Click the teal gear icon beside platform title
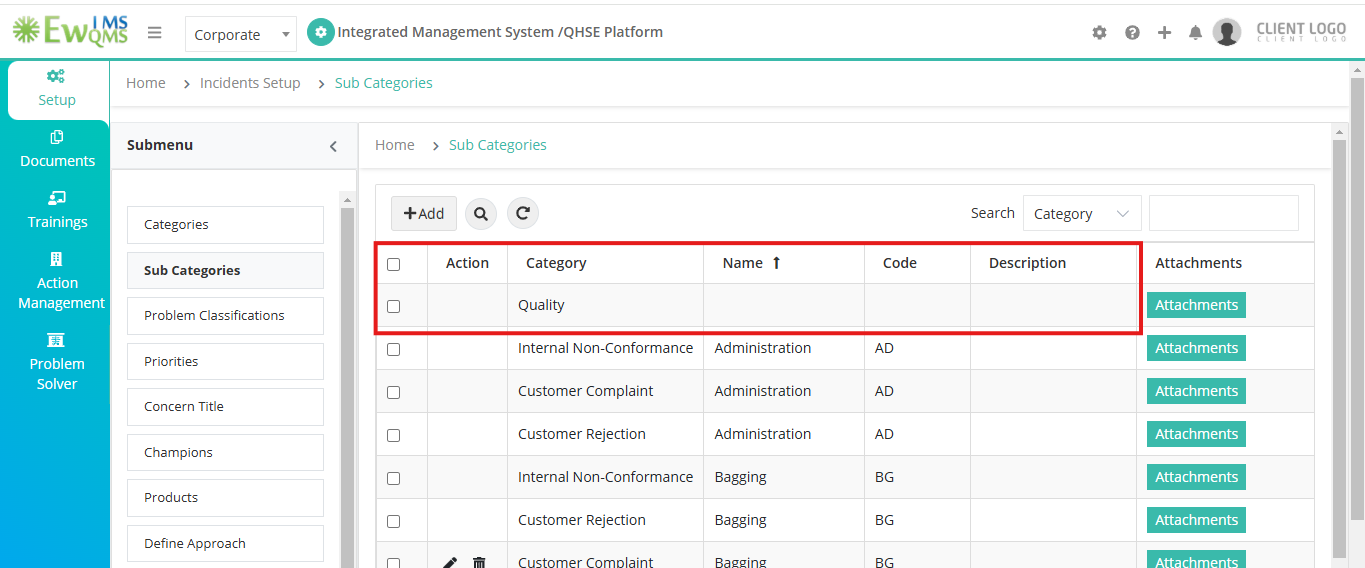 (x=320, y=32)
